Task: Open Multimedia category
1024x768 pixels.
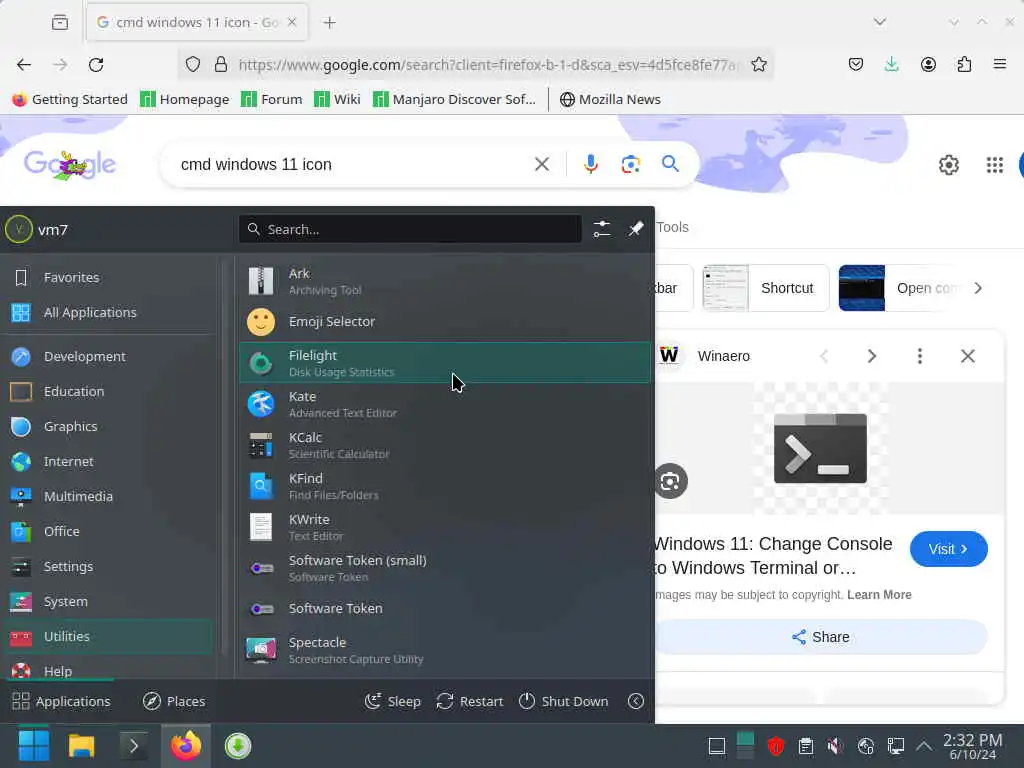Action: point(108,496)
